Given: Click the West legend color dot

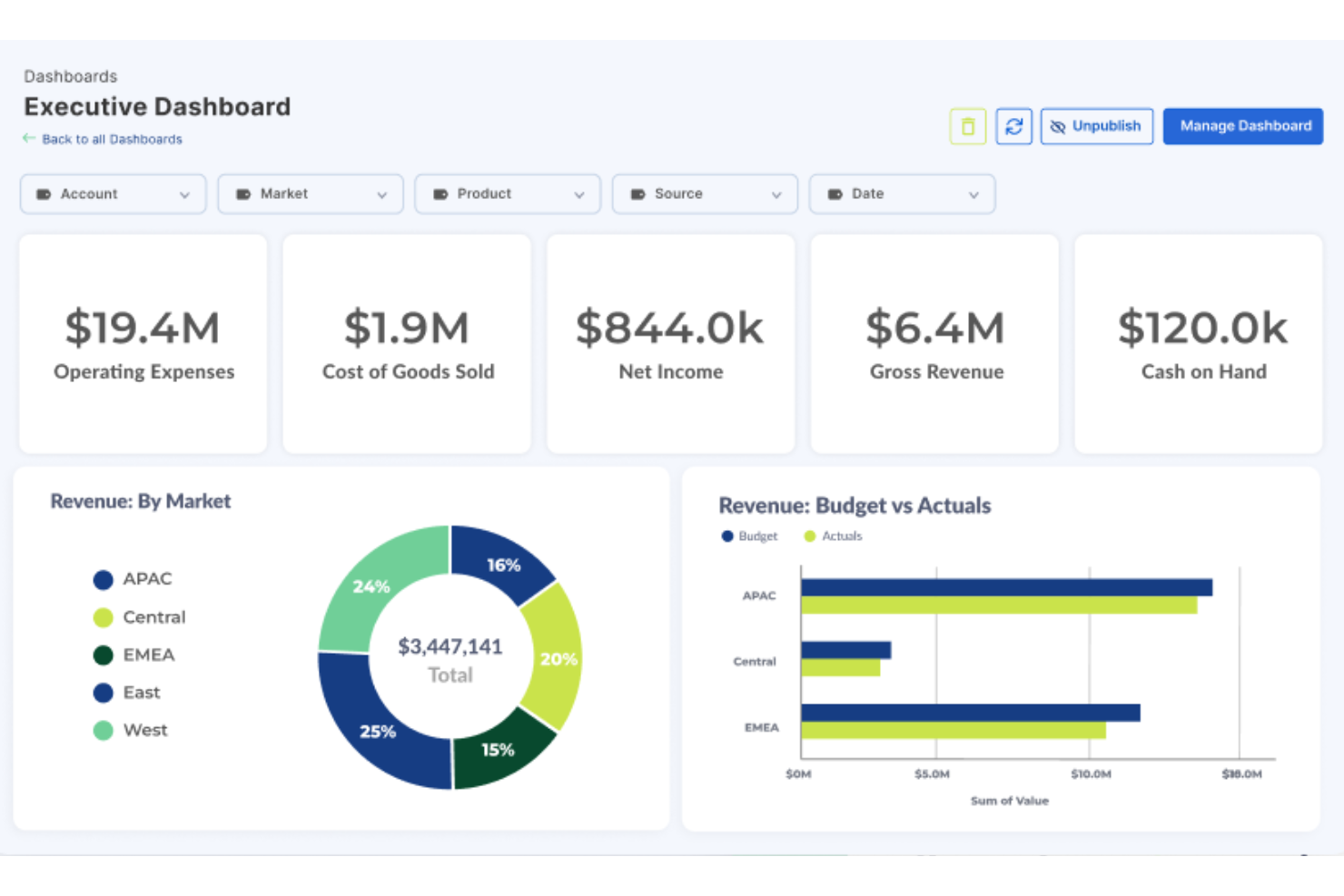Looking at the screenshot, I should point(104,730).
